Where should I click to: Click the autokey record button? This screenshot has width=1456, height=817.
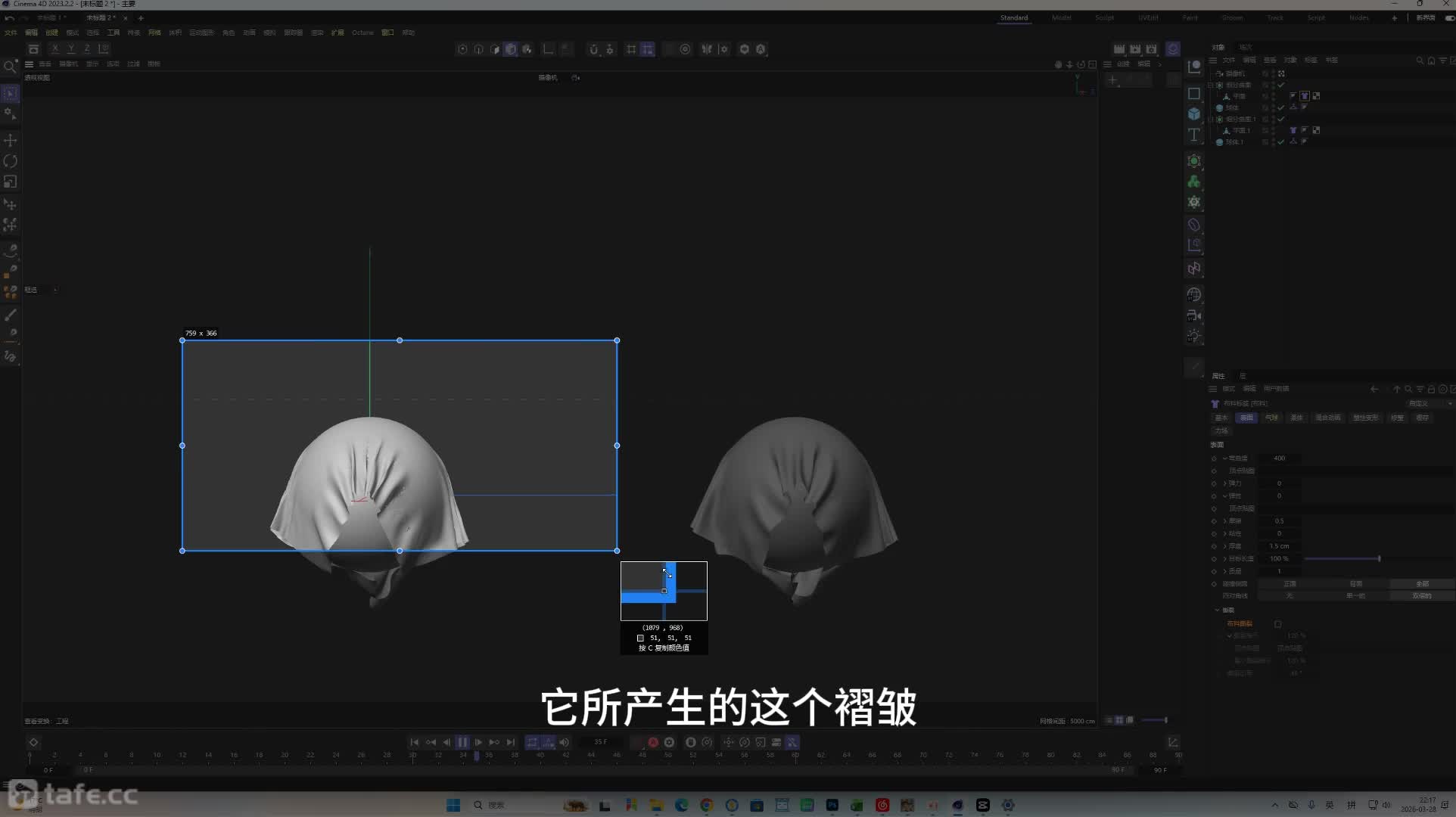click(x=669, y=742)
